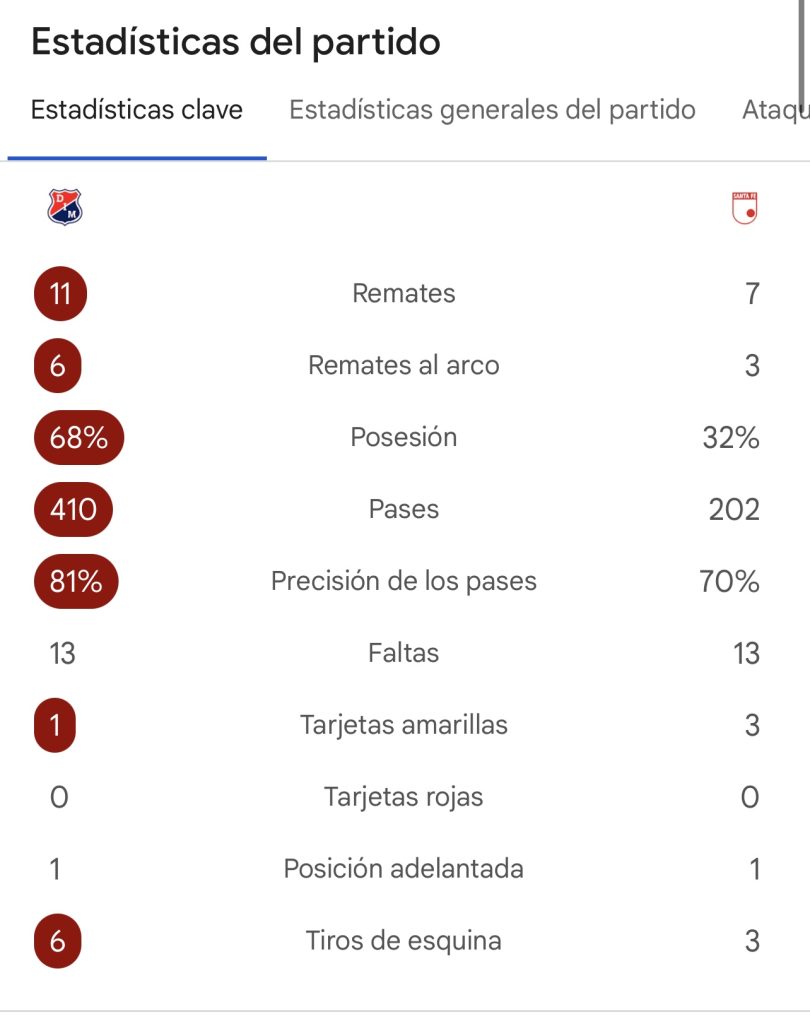The image size is (810, 1024).
Task: Tap the 410 Pases badge
Action: coord(73,509)
